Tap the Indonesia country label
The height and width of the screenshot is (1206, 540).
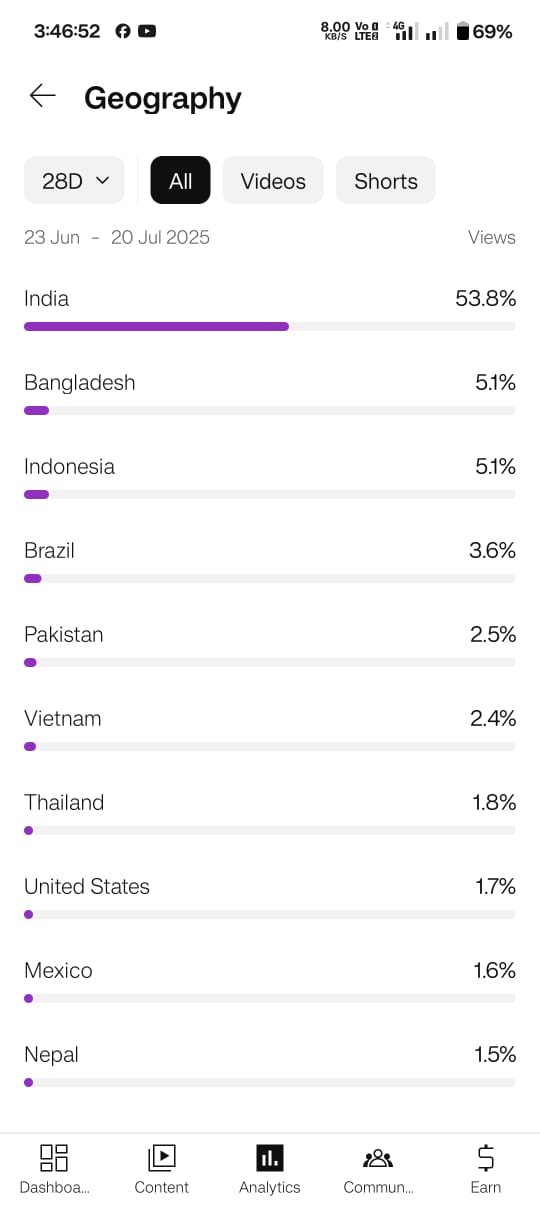click(69, 466)
